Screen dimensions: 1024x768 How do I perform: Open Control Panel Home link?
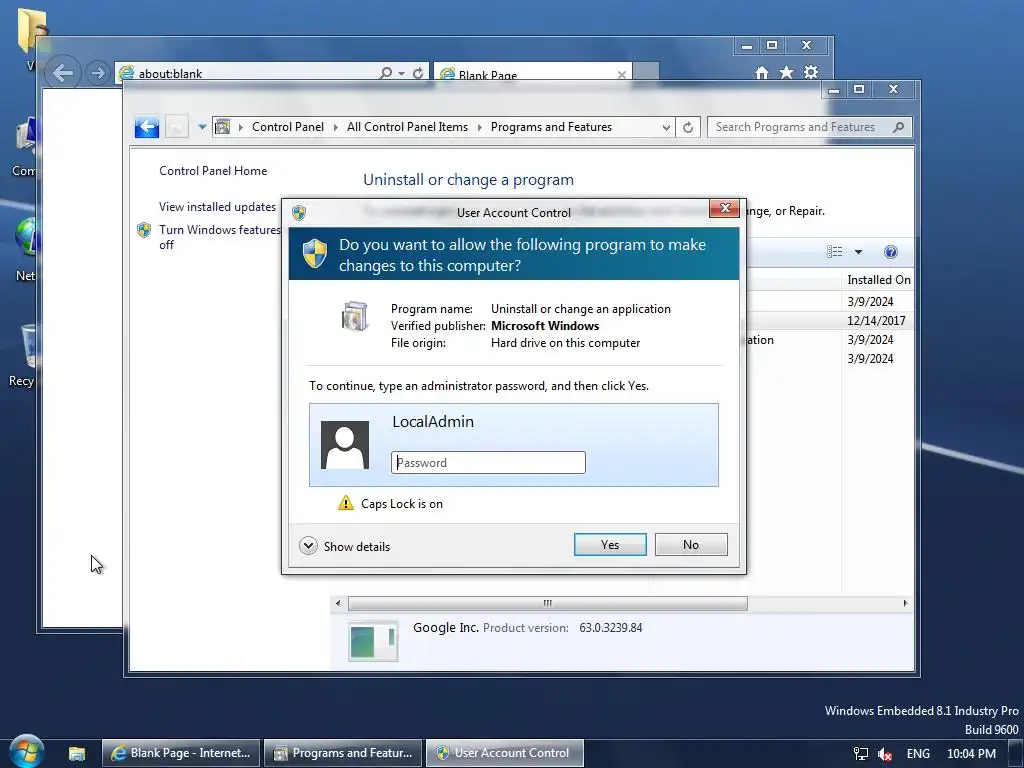tap(213, 170)
